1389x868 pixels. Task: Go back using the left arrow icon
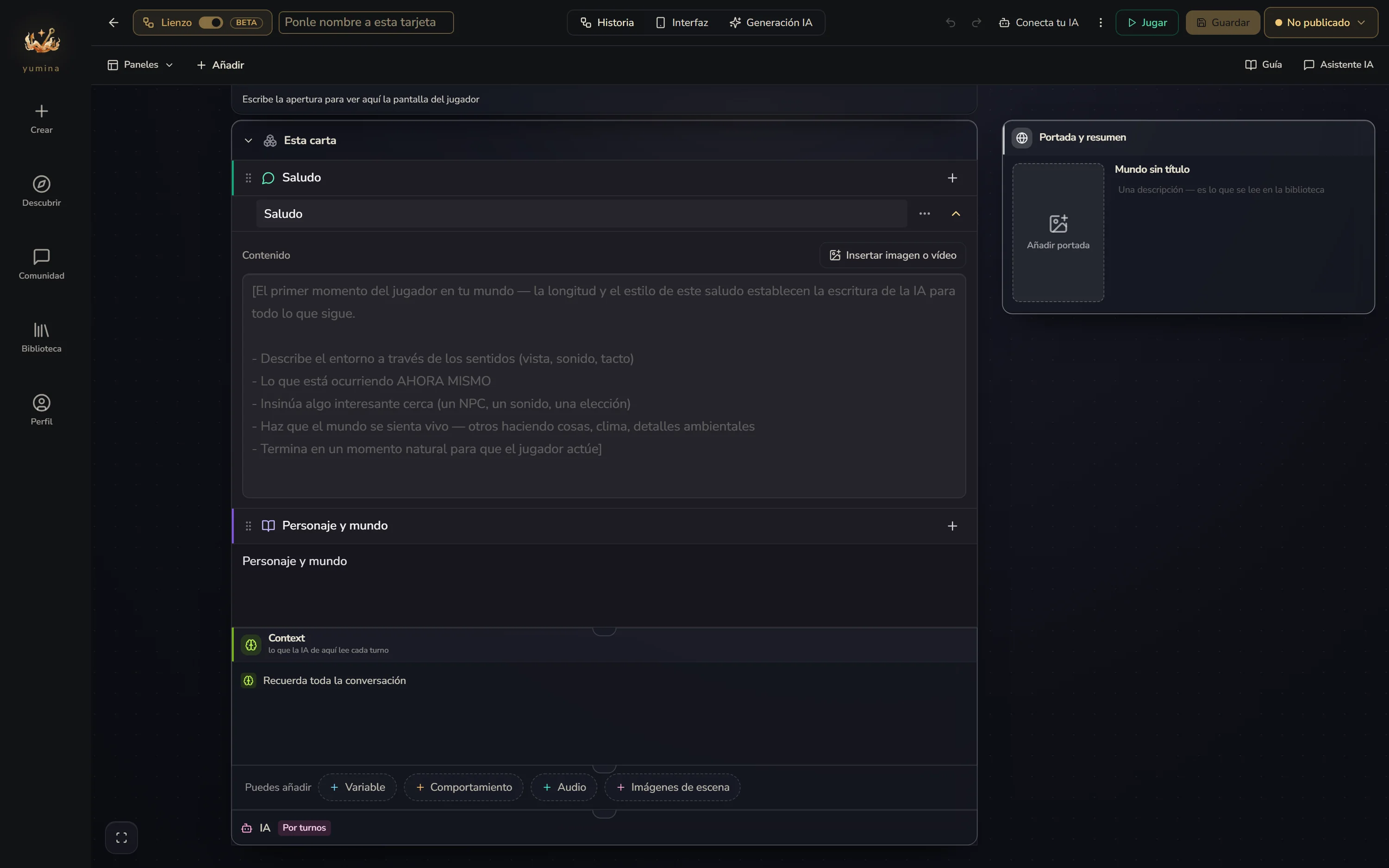(113, 22)
